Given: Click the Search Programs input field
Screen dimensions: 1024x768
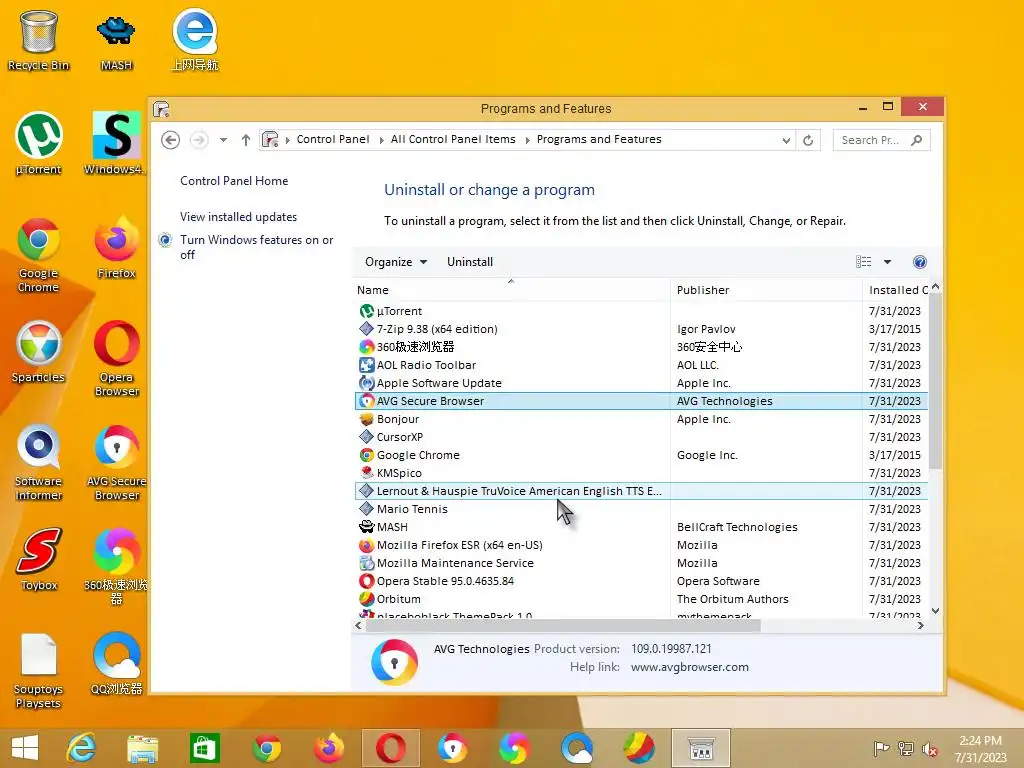Looking at the screenshot, I should [x=882, y=140].
